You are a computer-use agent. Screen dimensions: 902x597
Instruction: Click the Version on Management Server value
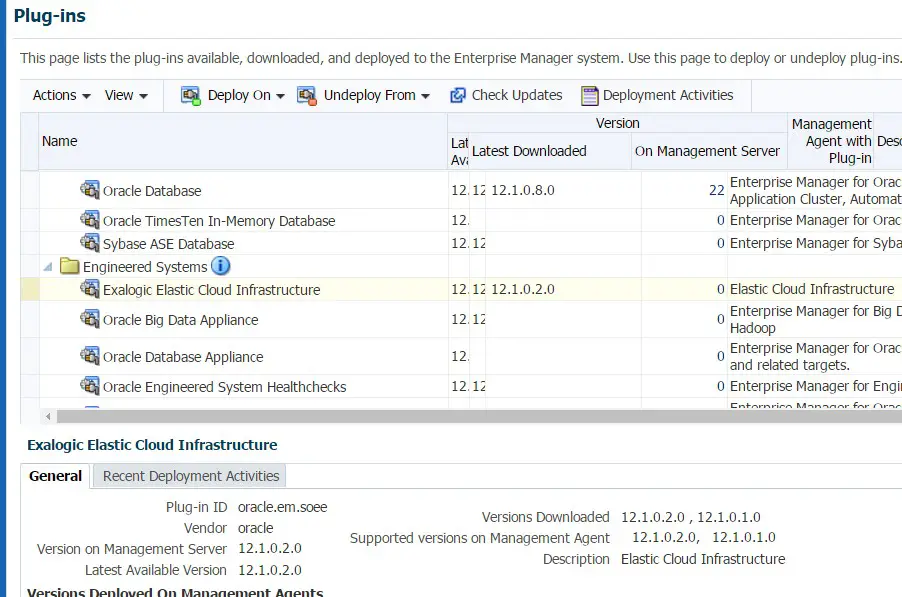pyautogui.click(x=270, y=549)
